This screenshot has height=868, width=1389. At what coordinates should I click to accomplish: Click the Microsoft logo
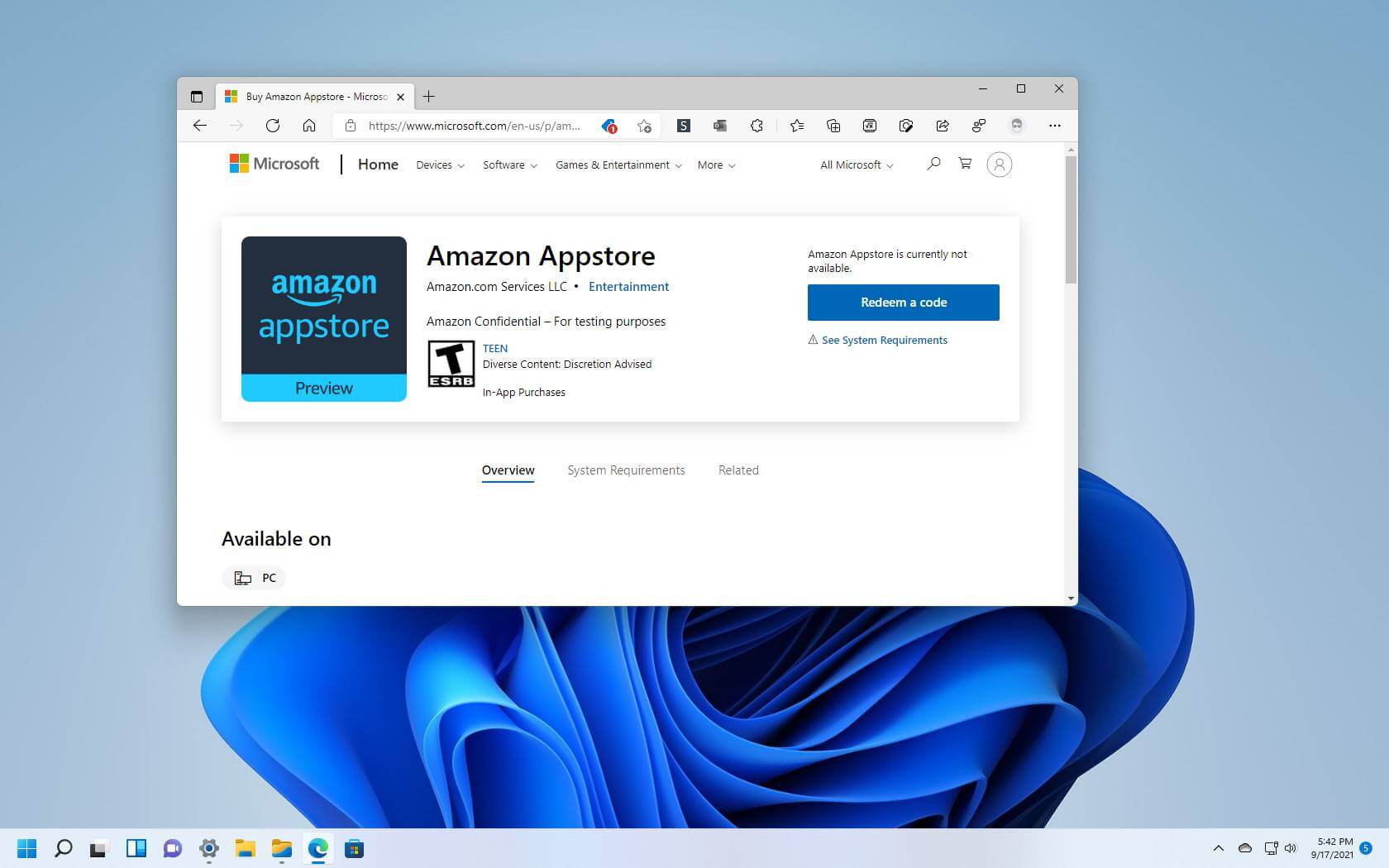(x=274, y=163)
